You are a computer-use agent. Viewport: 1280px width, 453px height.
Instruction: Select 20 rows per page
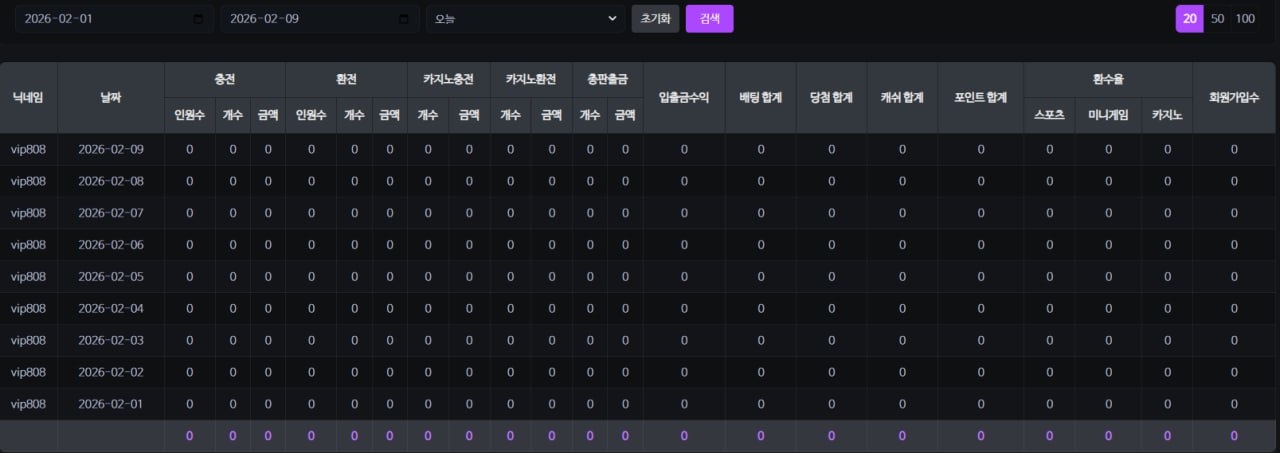click(1189, 19)
